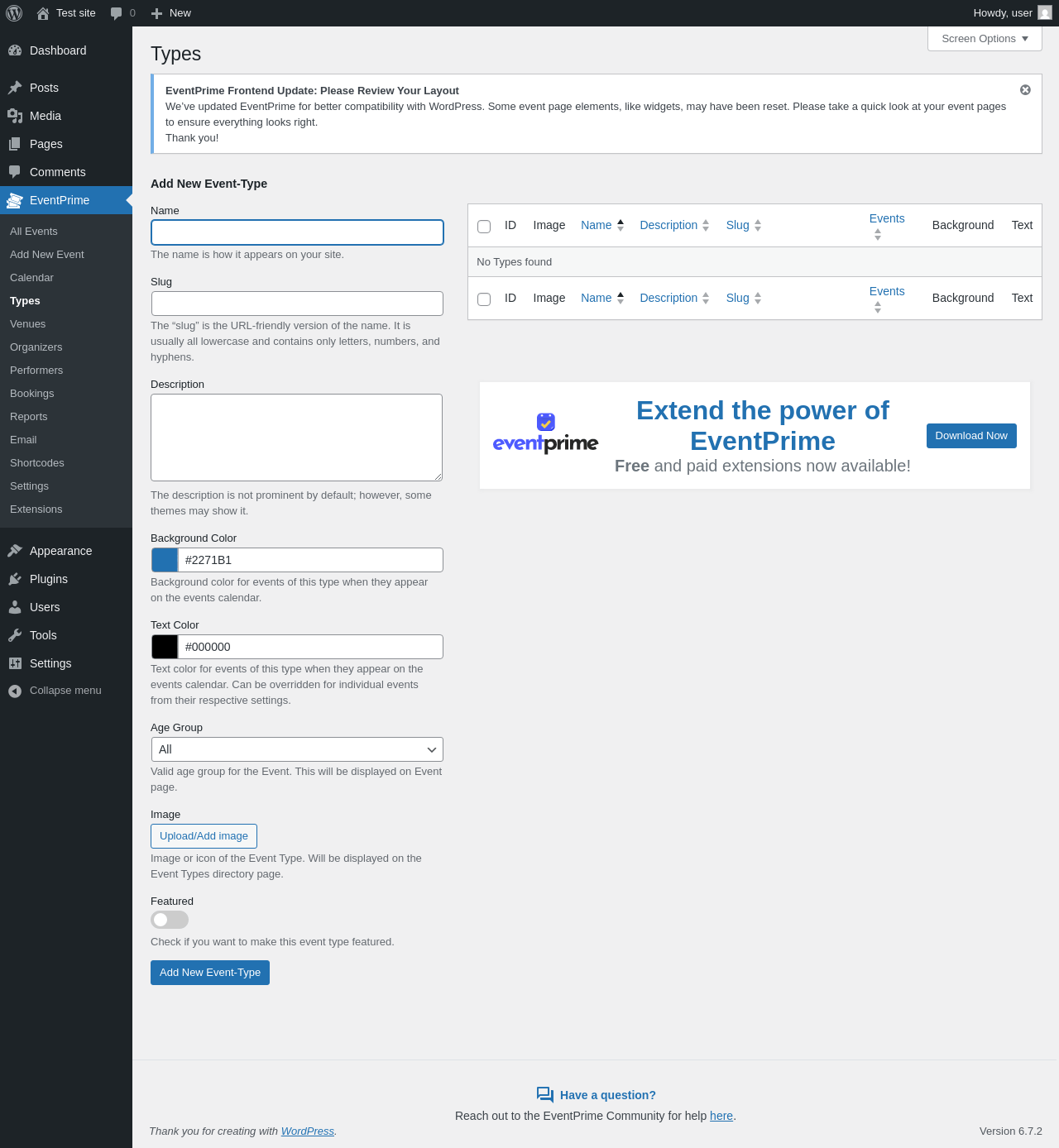
Task: Dismiss the EventPrime Frontend Update notice
Action: pos(1025,90)
